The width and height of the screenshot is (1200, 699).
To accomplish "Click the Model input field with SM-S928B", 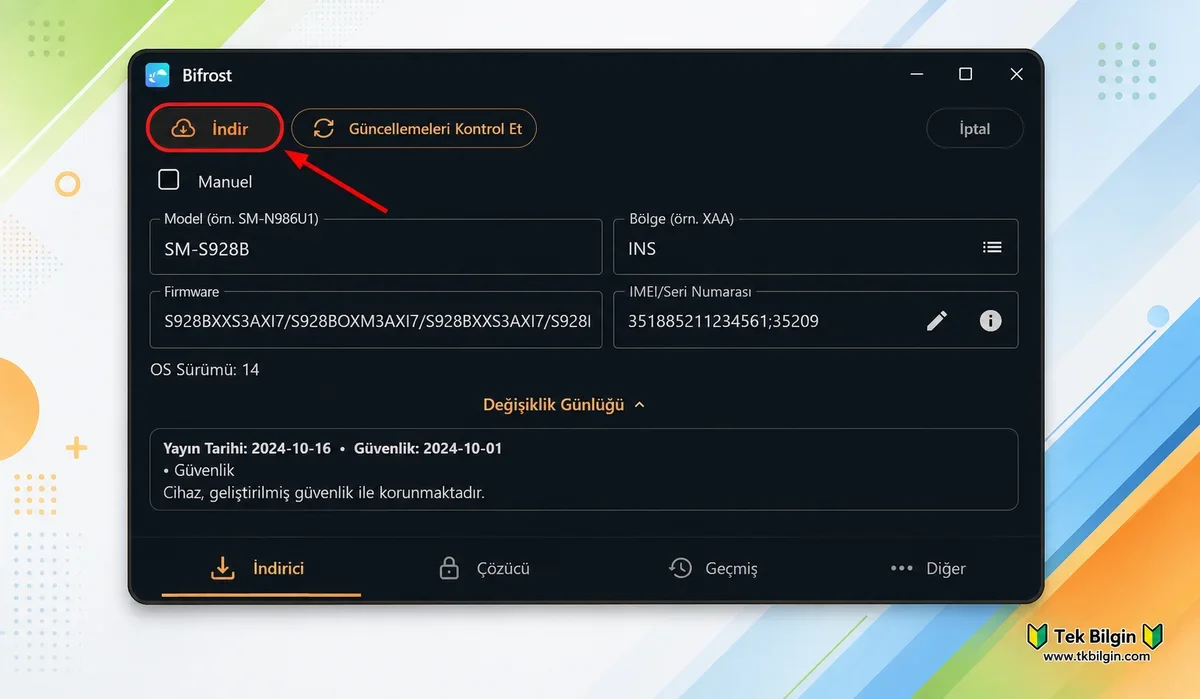I will [x=376, y=247].
